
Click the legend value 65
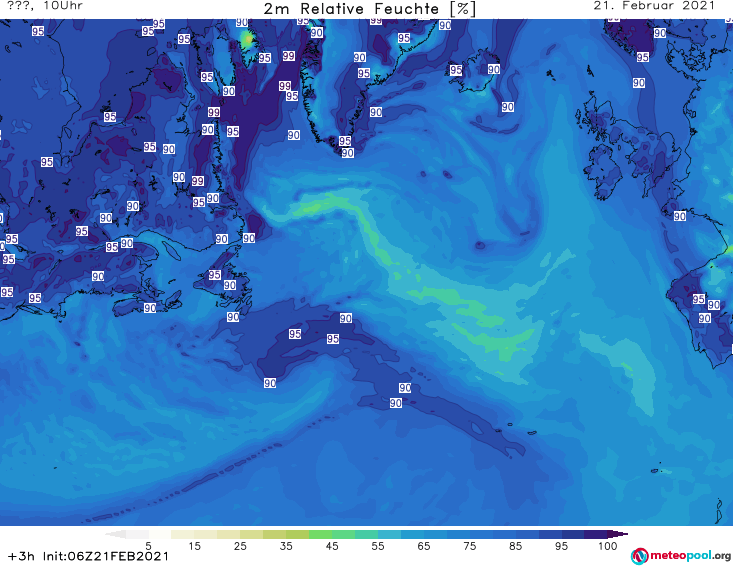[424, 546]
